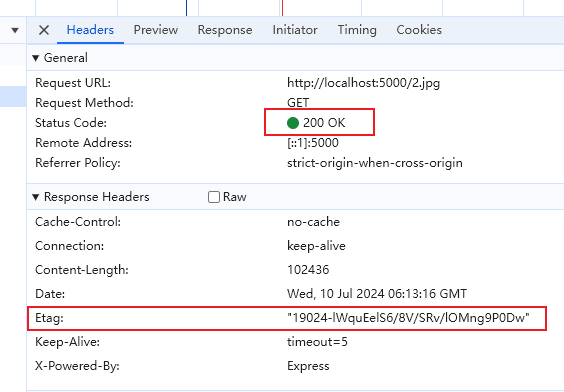
Task: Click the highlighted request row in left list
Action: point(13,96)
